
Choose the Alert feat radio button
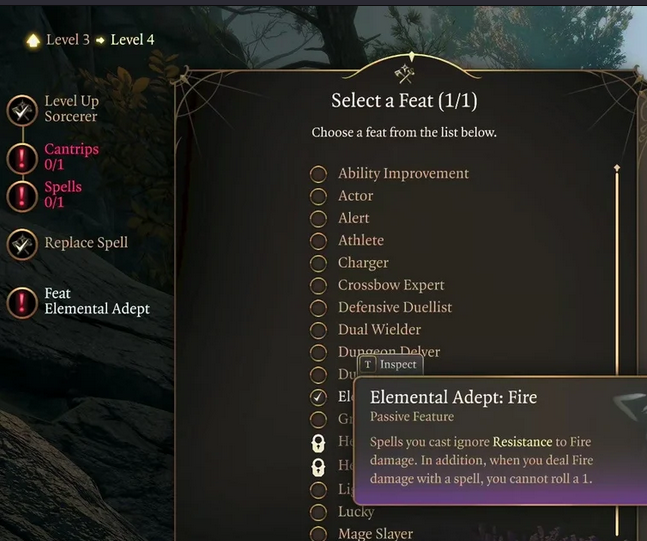pos(318,218)
